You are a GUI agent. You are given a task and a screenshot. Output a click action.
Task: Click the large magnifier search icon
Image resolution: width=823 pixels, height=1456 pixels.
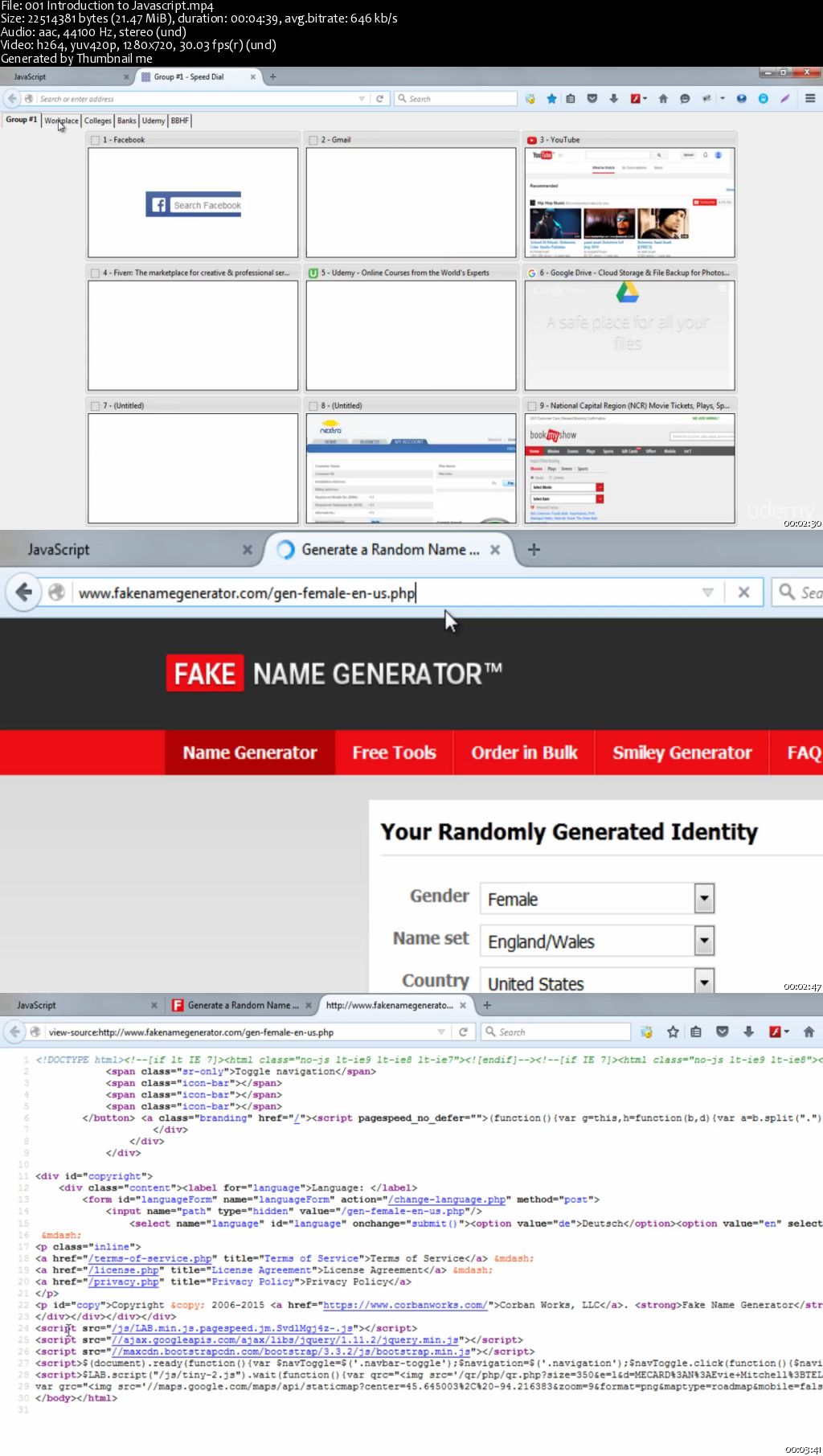tap(787, 593)
